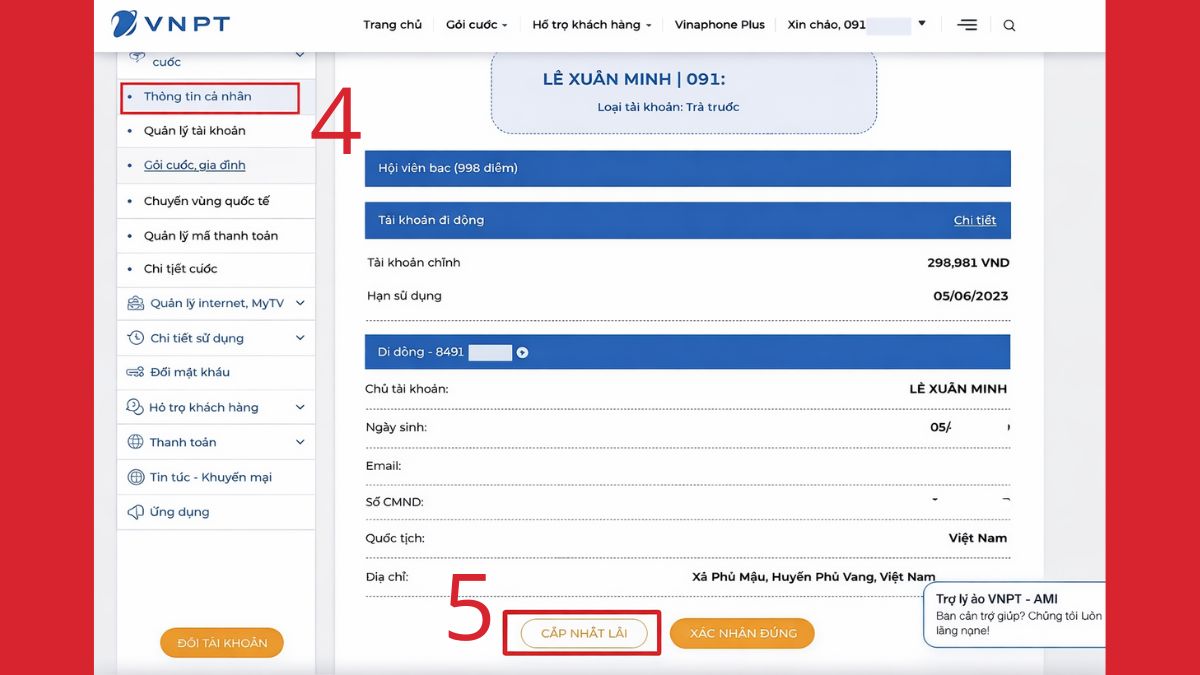Viewport: 1200px width, 675px height.
Task: Open Đổi mật khẩu page
Action: click(190, 372)
